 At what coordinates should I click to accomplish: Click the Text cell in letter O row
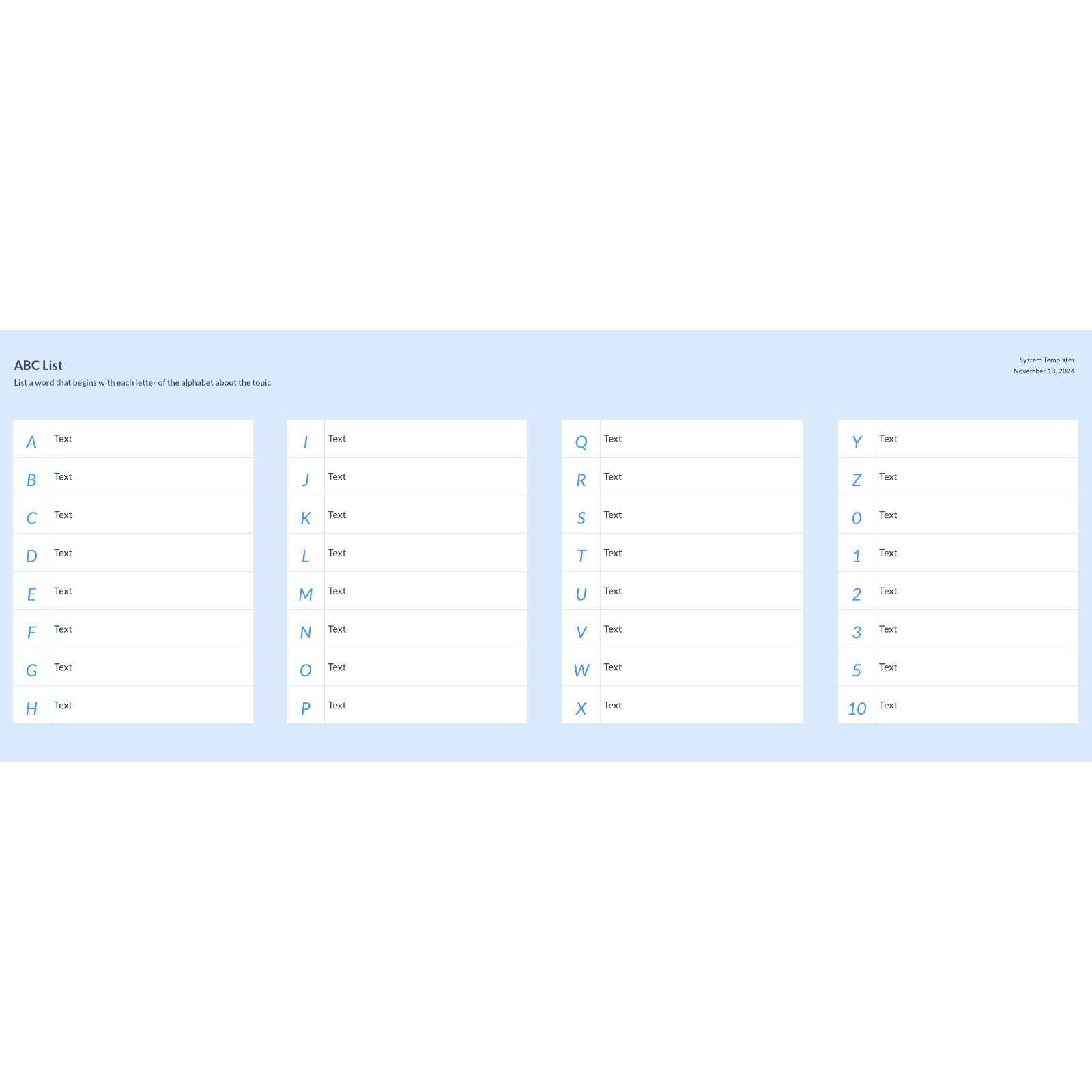click(x=426, y=667)
